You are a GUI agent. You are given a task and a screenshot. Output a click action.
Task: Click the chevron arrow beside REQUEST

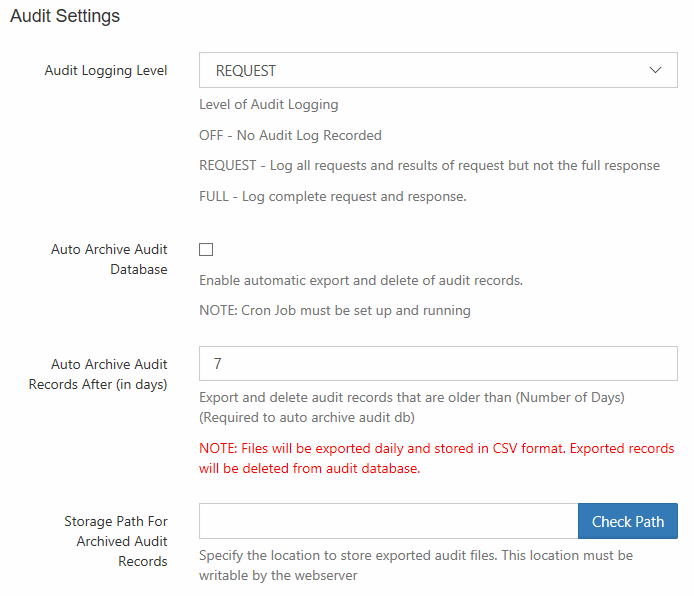[655, 70]
